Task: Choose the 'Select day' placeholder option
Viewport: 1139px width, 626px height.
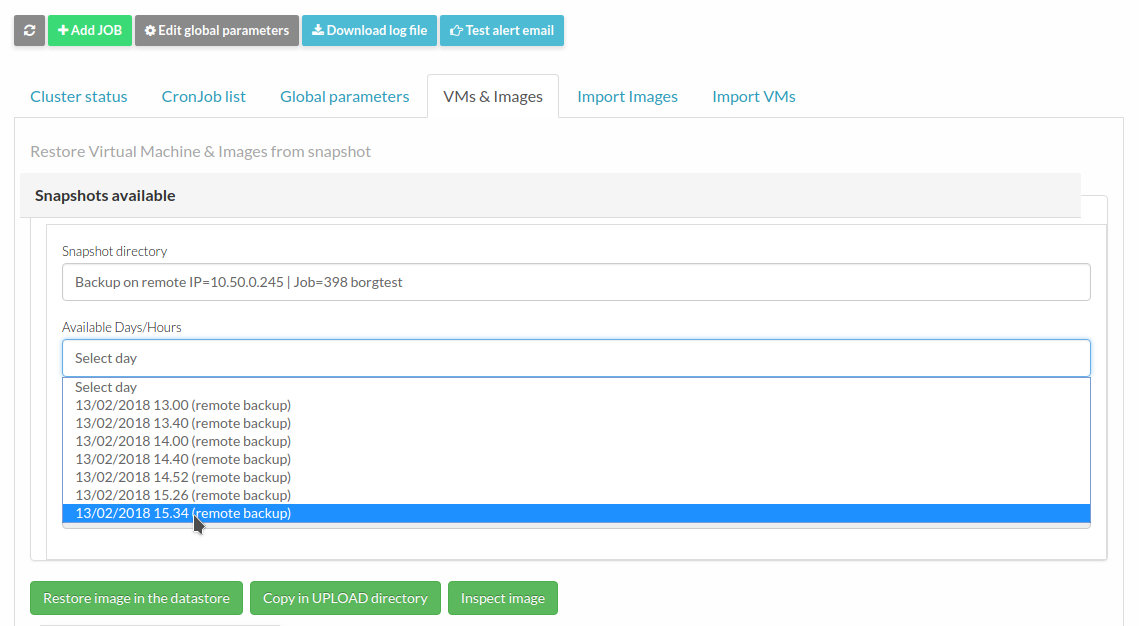Action: (576, 387)
